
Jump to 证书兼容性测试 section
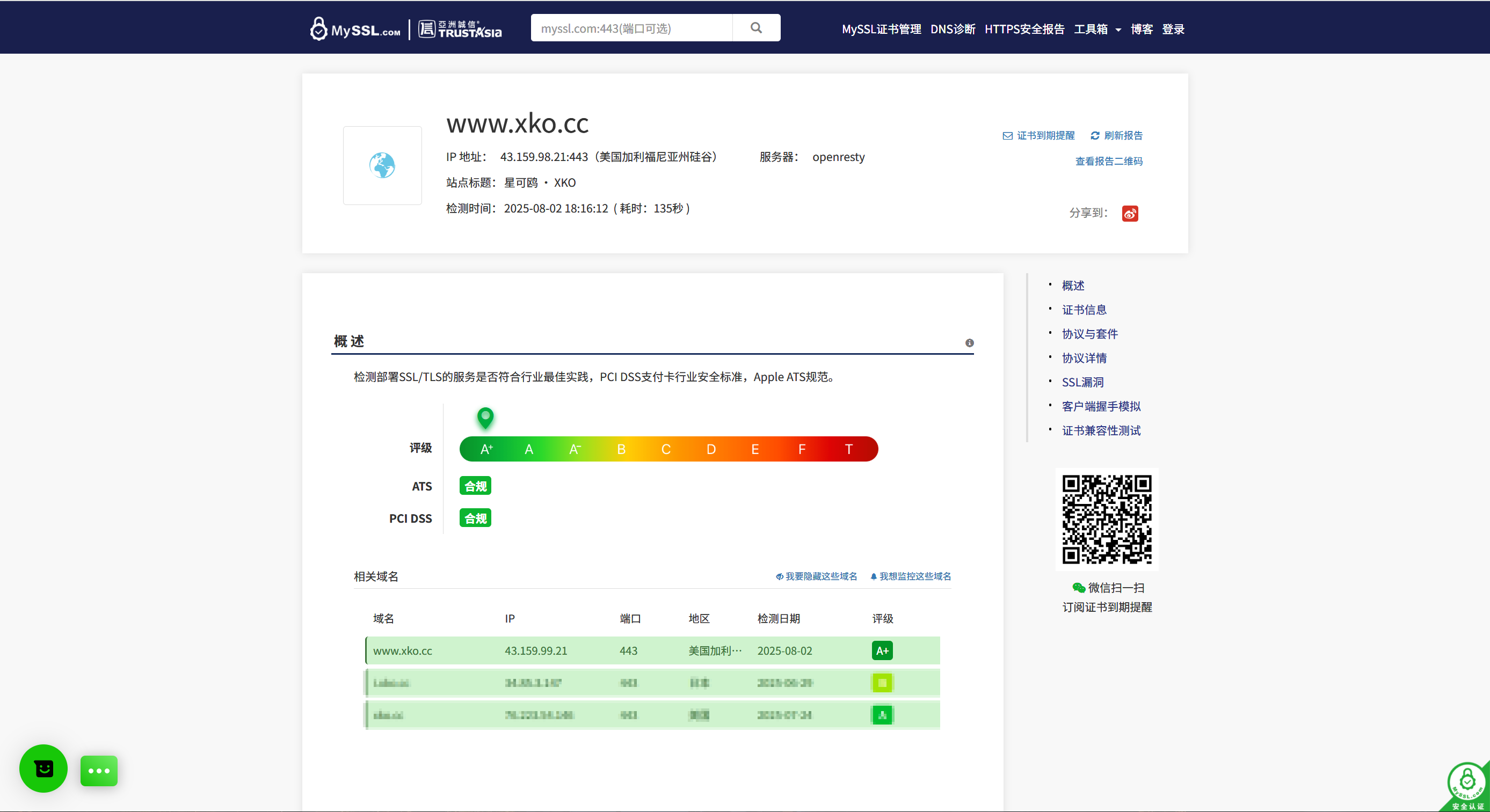(x=1101, y=431)
